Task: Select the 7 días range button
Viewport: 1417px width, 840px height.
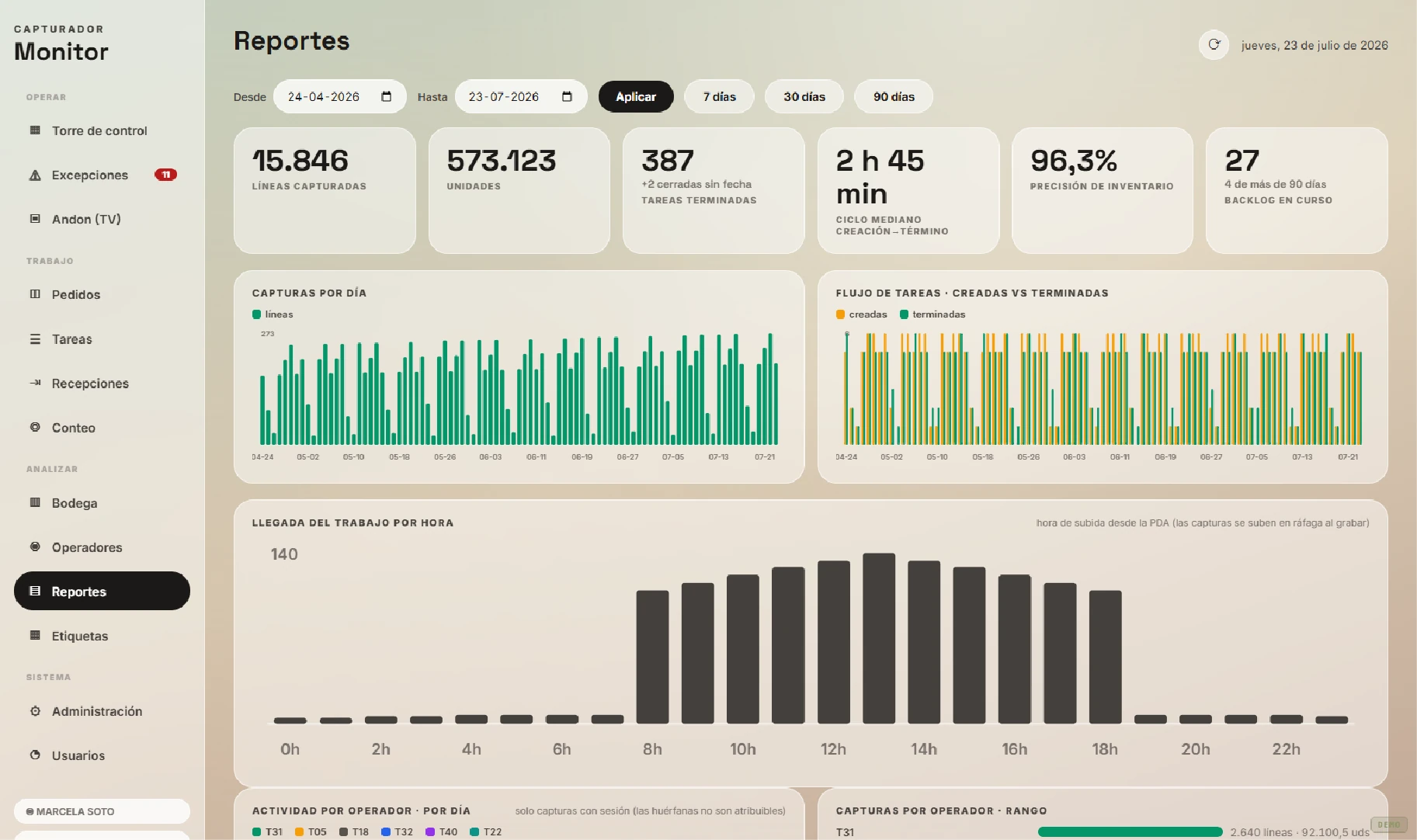Action: pyautogui.click(x=720, y=96)
